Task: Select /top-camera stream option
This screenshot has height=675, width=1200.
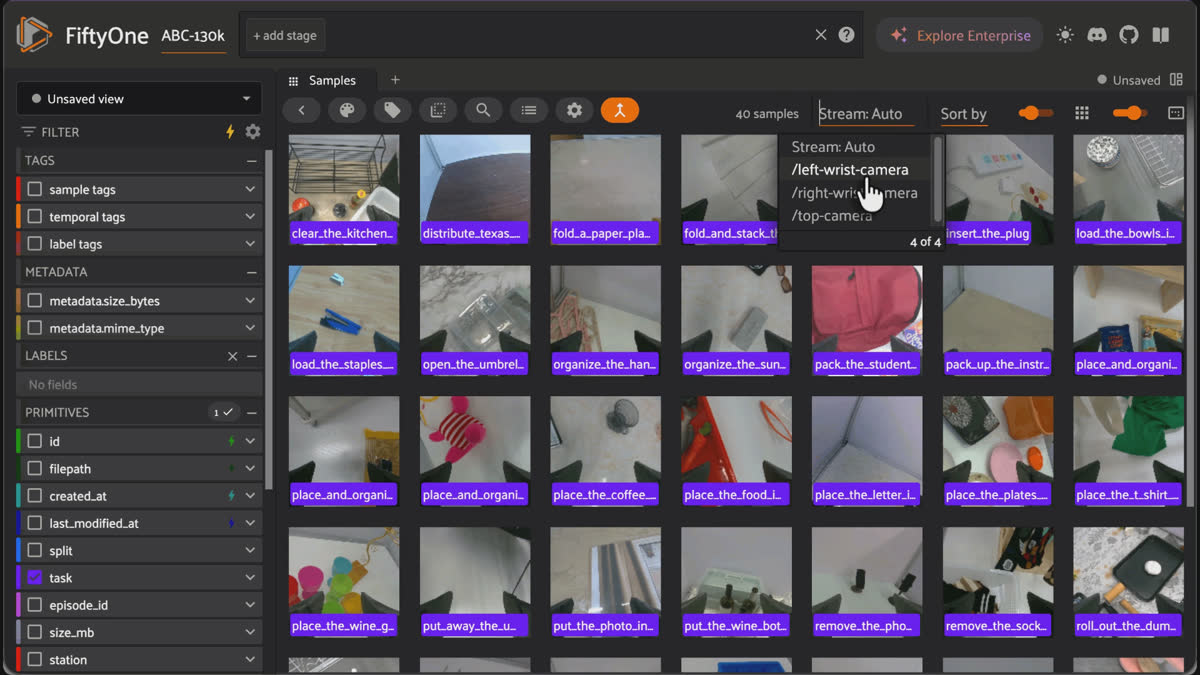Action: point(856,216)
